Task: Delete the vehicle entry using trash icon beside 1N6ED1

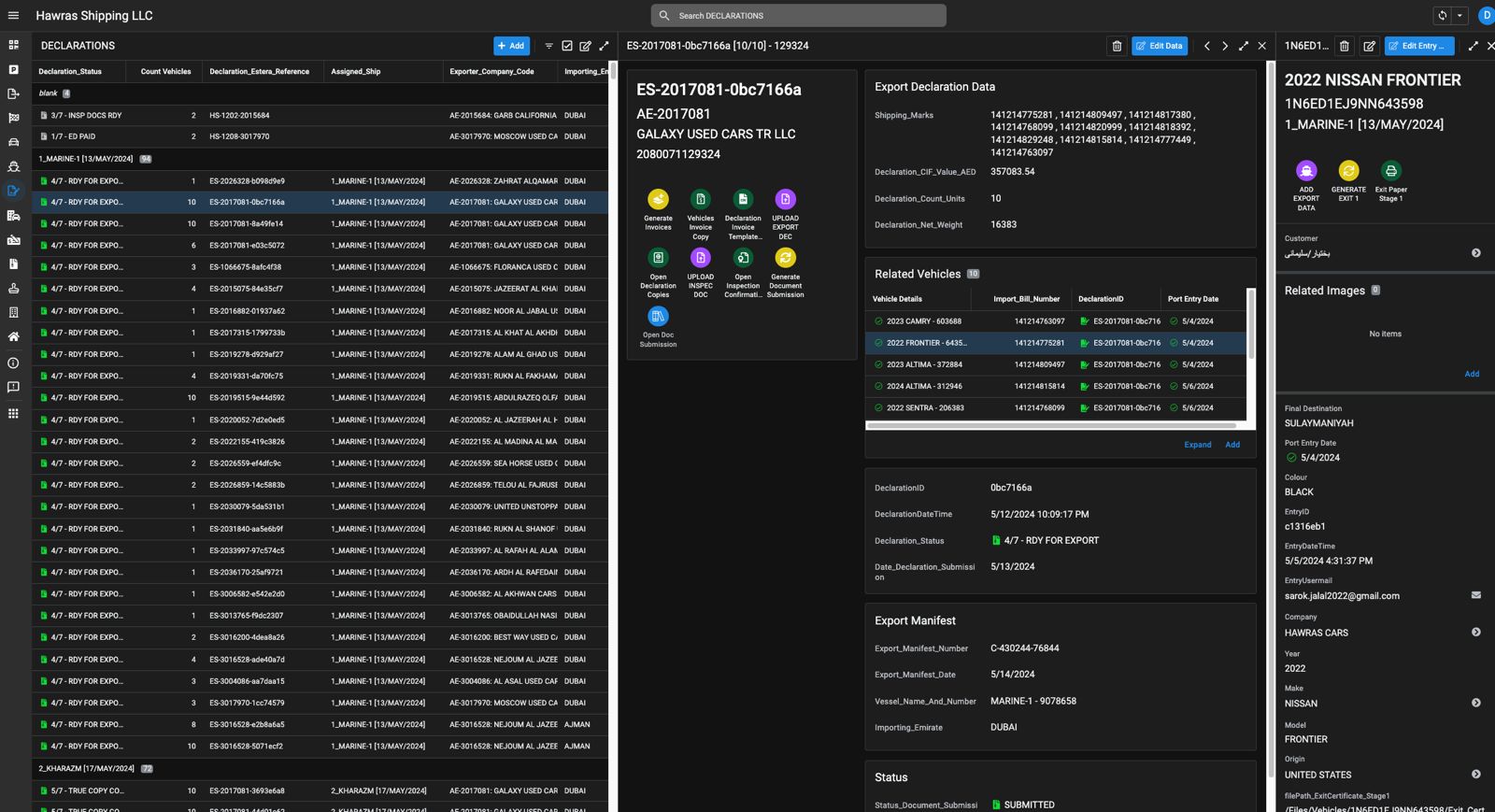Action: (x=1345, y=46)
